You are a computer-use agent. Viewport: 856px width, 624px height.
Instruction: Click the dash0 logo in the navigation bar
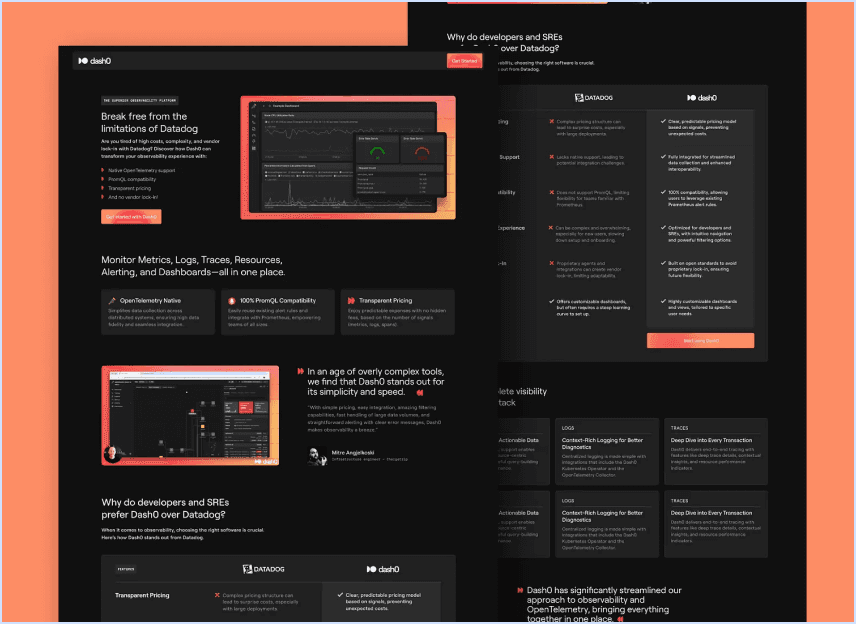(x=94, y=61)
